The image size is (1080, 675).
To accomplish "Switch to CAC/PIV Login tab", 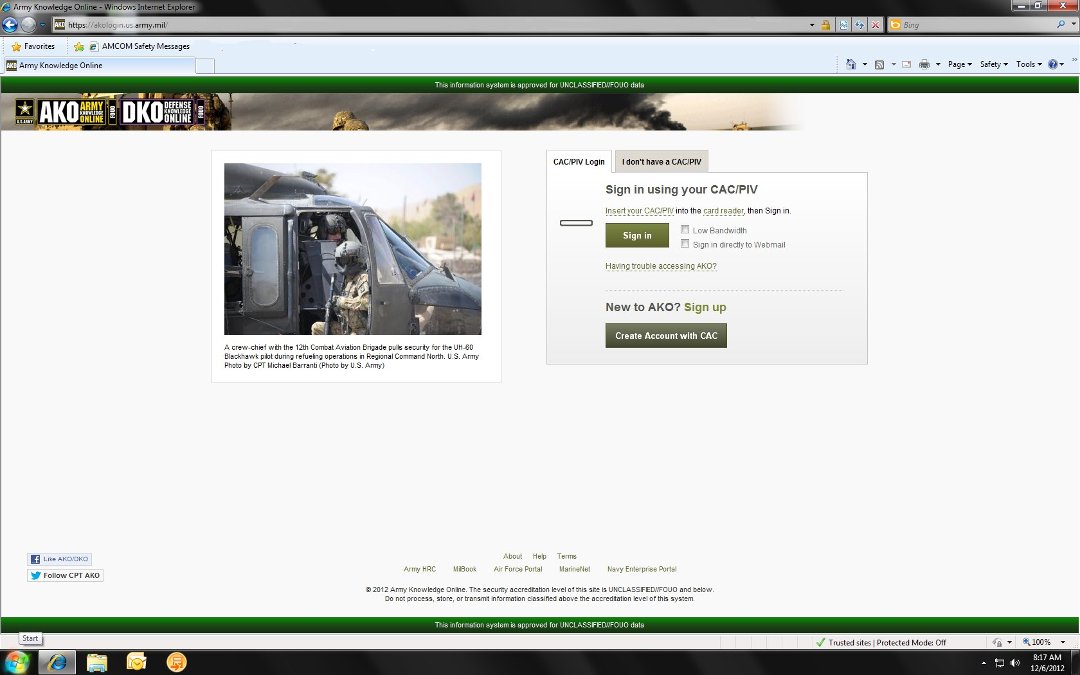I will click(579, 162).
